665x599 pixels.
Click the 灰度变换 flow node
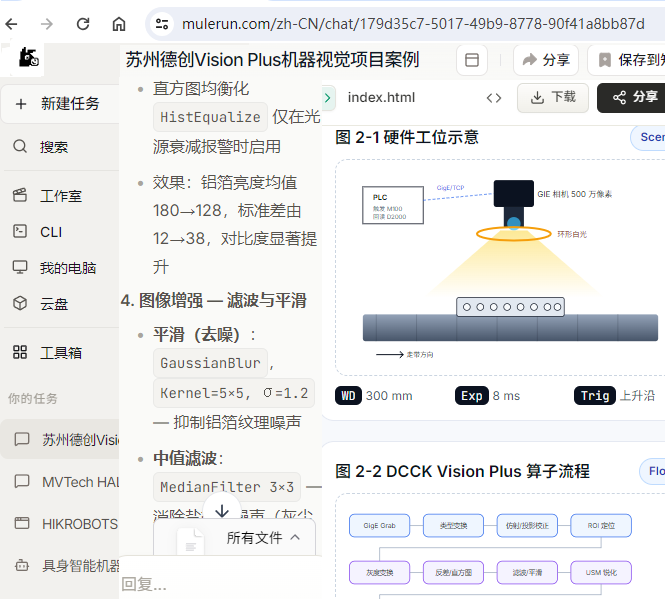[x=379, y=572]
